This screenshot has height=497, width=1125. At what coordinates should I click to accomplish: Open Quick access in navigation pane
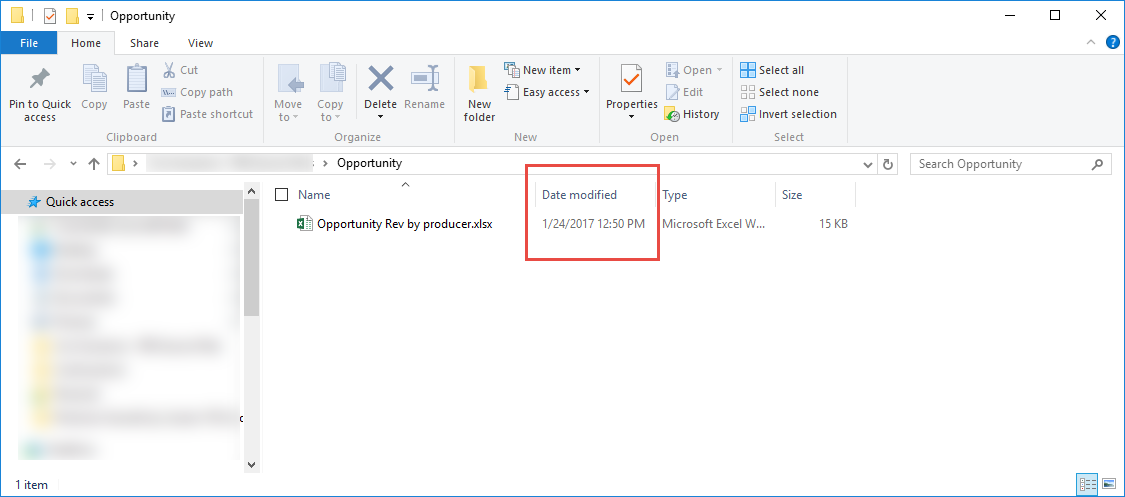80,202
